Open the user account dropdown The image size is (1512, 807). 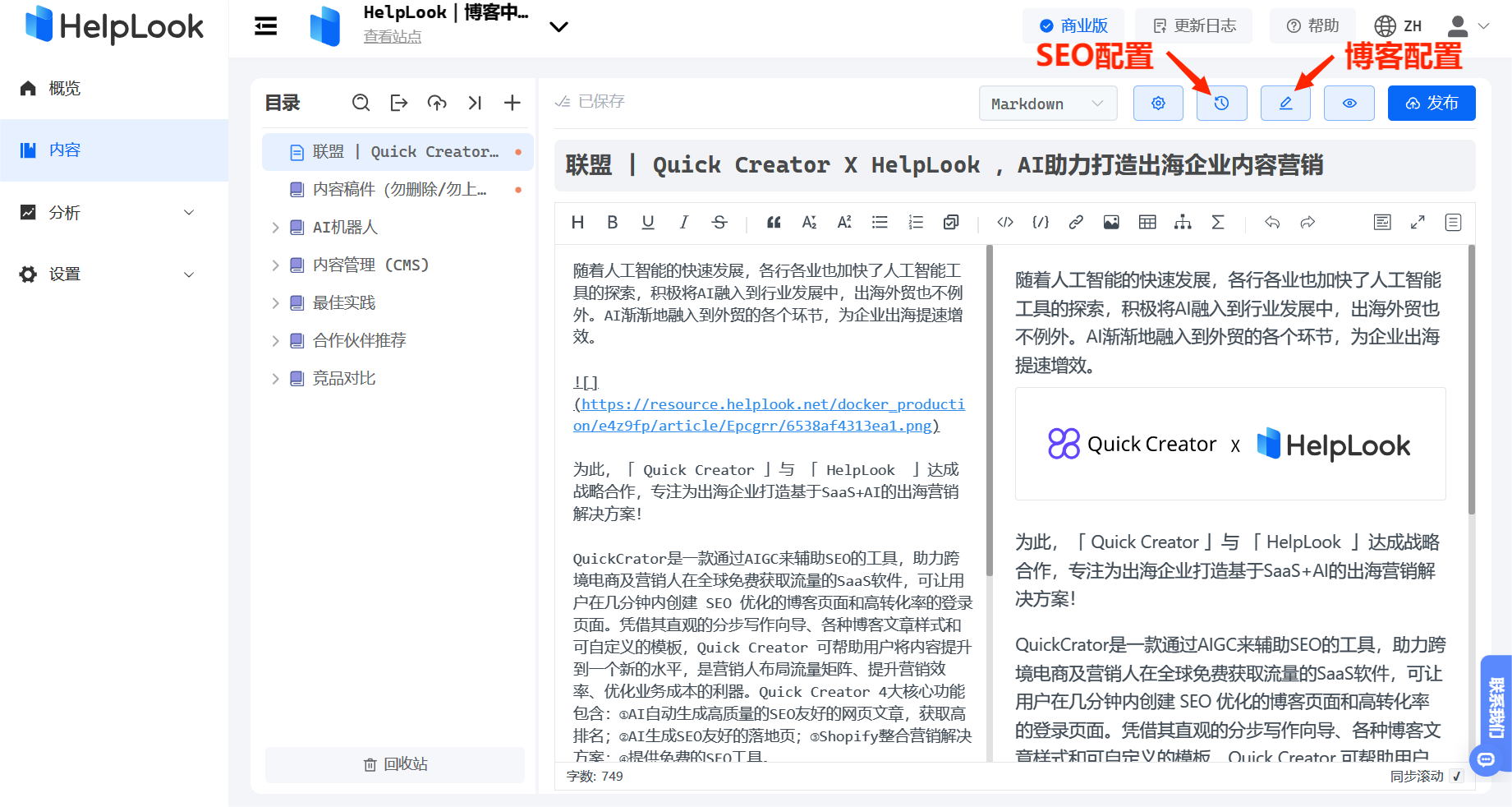click(1468, 26)
